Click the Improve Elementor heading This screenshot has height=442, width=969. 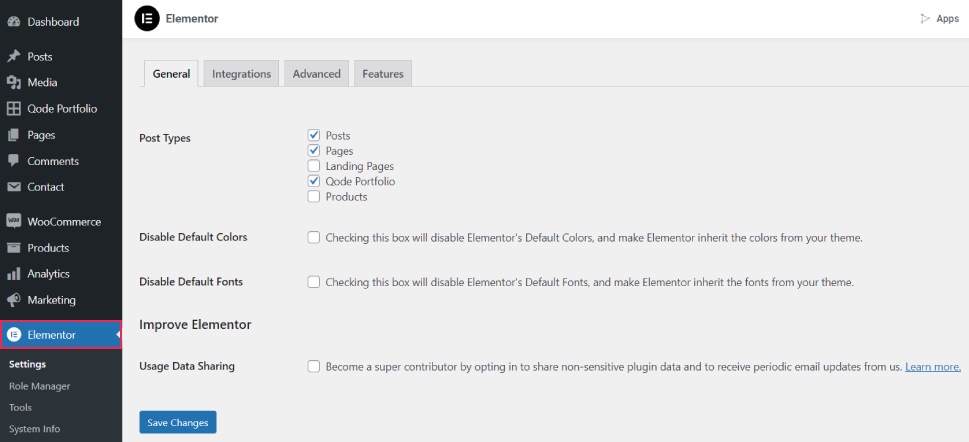click(195, 325)
